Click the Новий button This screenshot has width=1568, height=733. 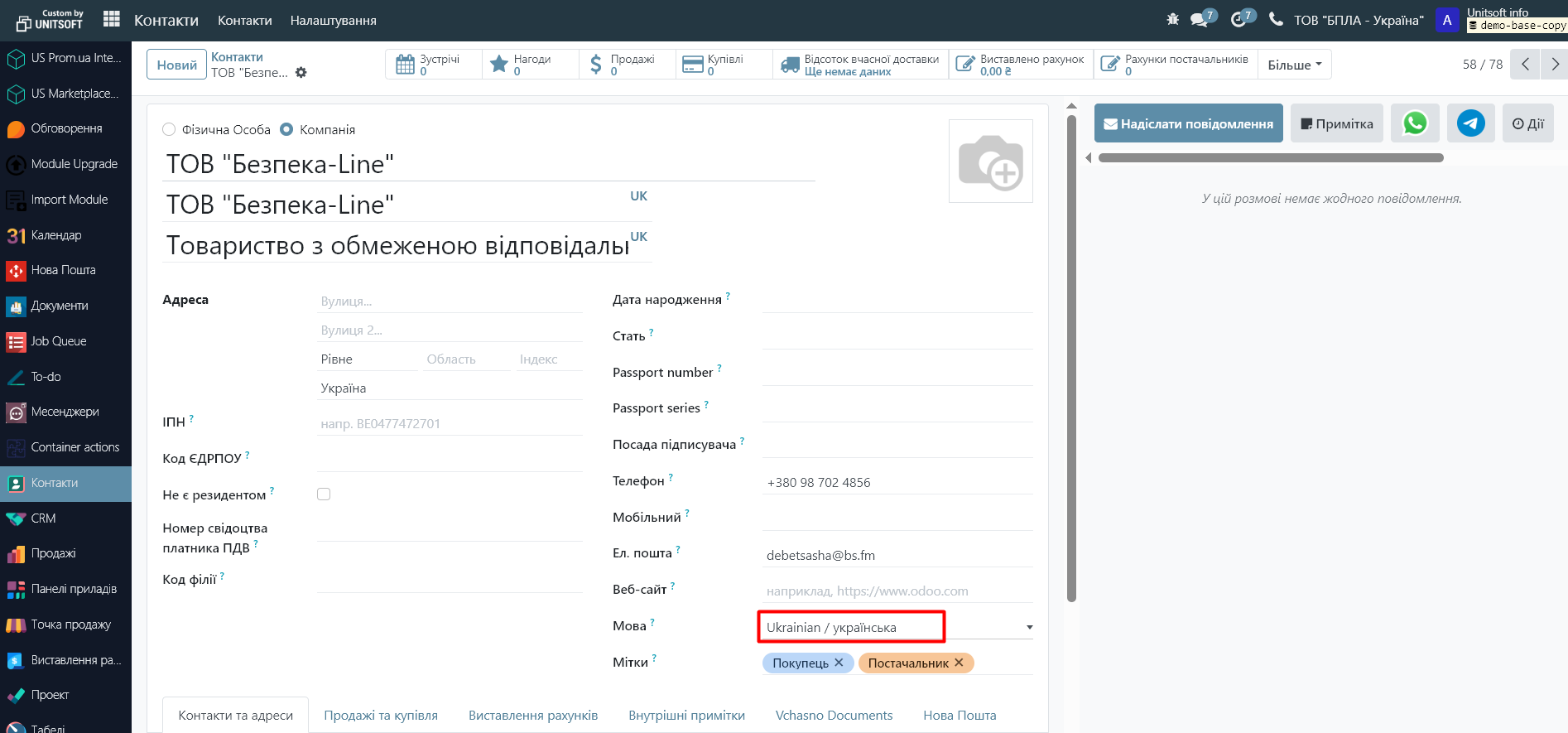coord(176,65)
